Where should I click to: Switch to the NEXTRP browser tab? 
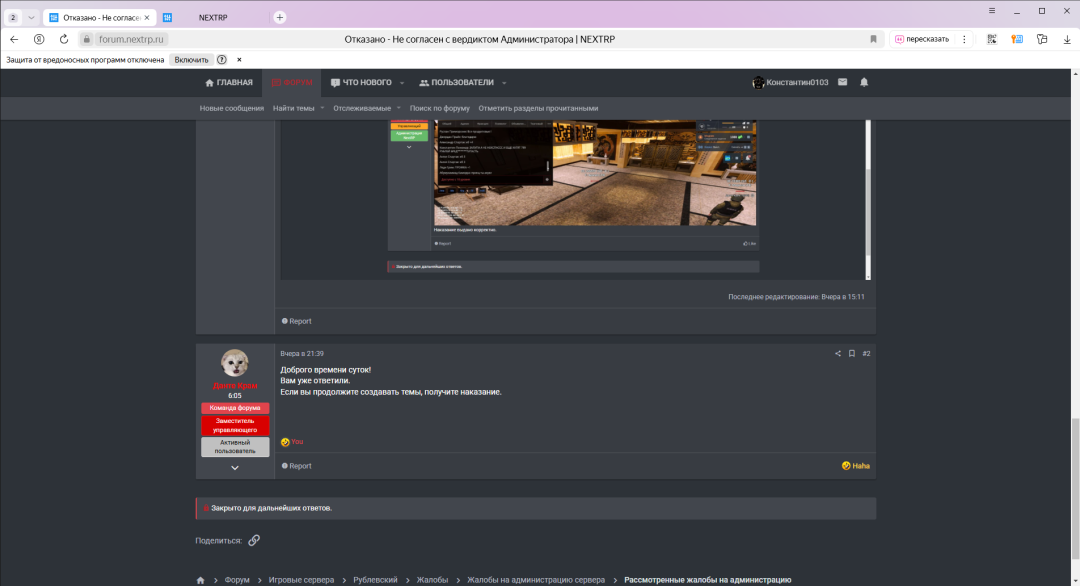(x=213, y=17)
